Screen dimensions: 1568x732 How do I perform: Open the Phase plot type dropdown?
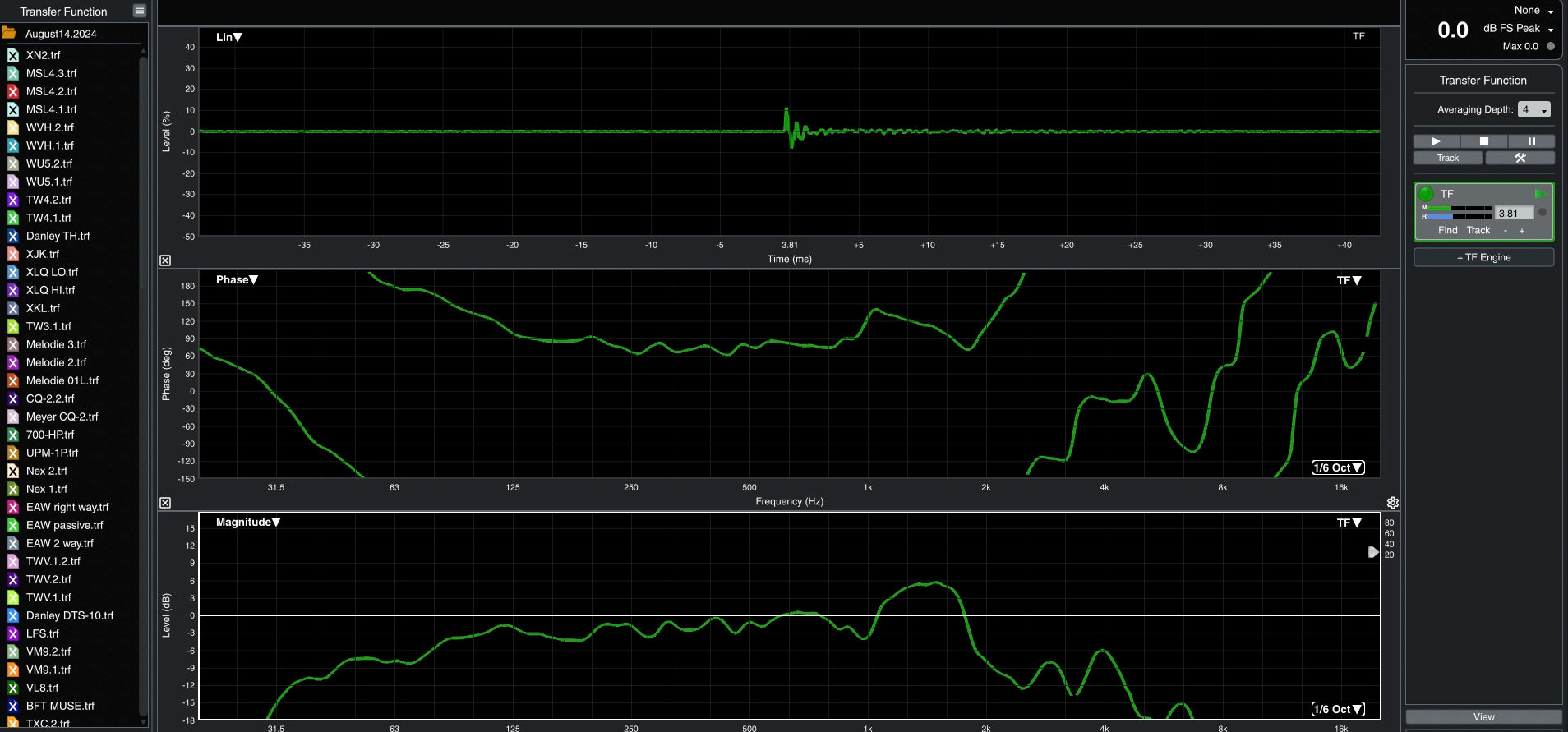pyautogui.click(x=237, y=279)
